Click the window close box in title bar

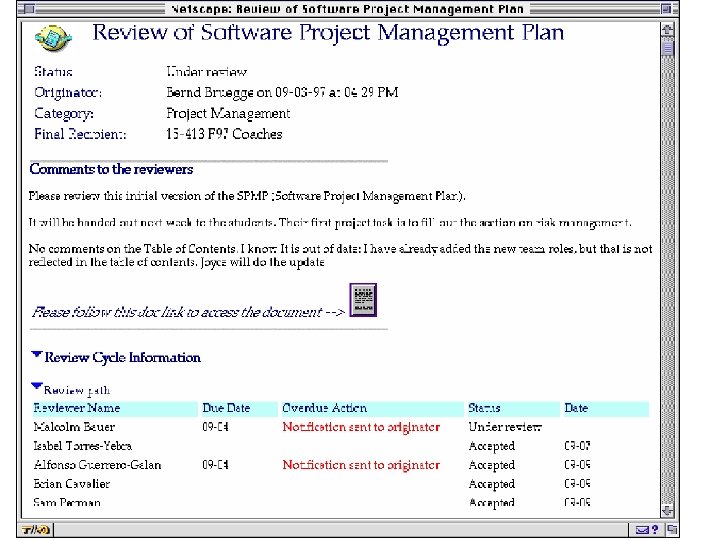point(29,9)
